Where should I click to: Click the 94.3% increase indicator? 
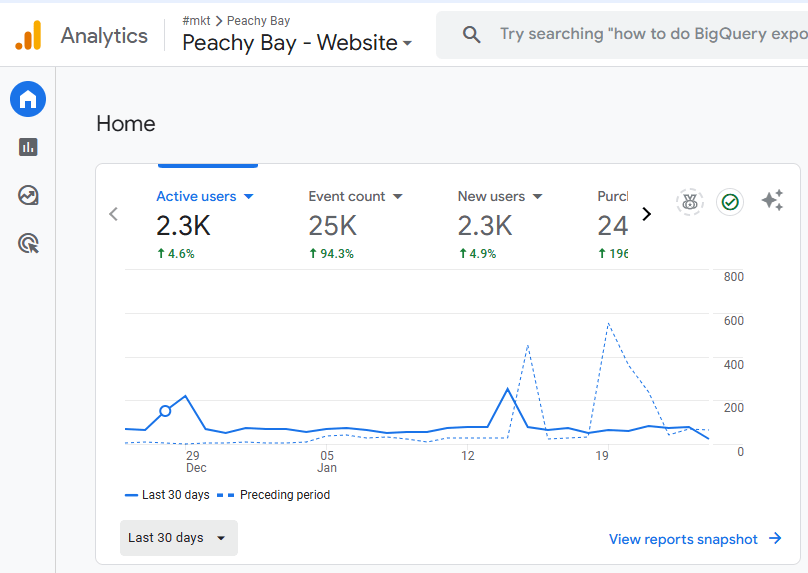(x=331, y=254)
